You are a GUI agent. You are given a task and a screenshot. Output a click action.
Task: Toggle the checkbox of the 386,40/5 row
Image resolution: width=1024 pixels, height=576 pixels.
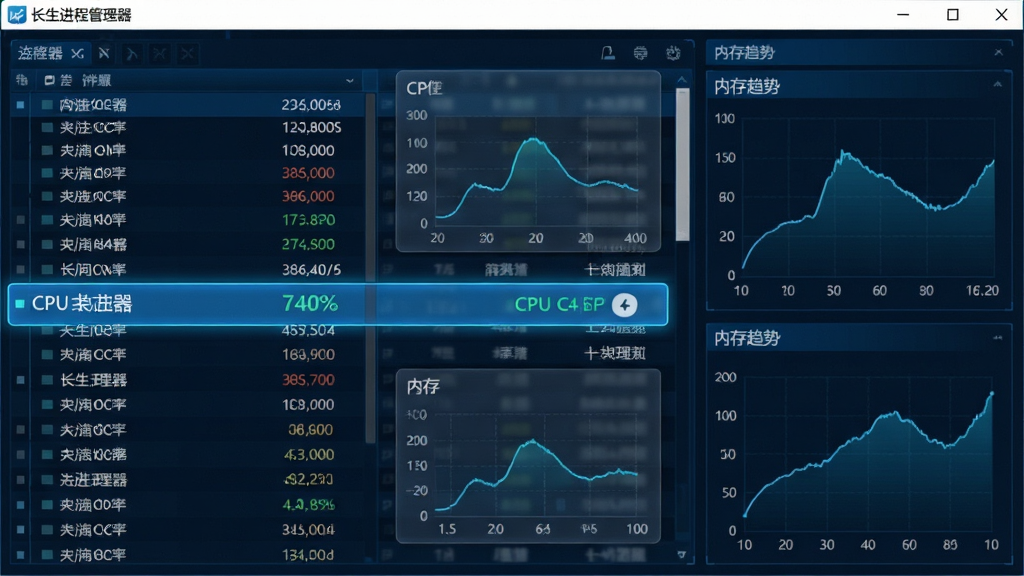20,269
